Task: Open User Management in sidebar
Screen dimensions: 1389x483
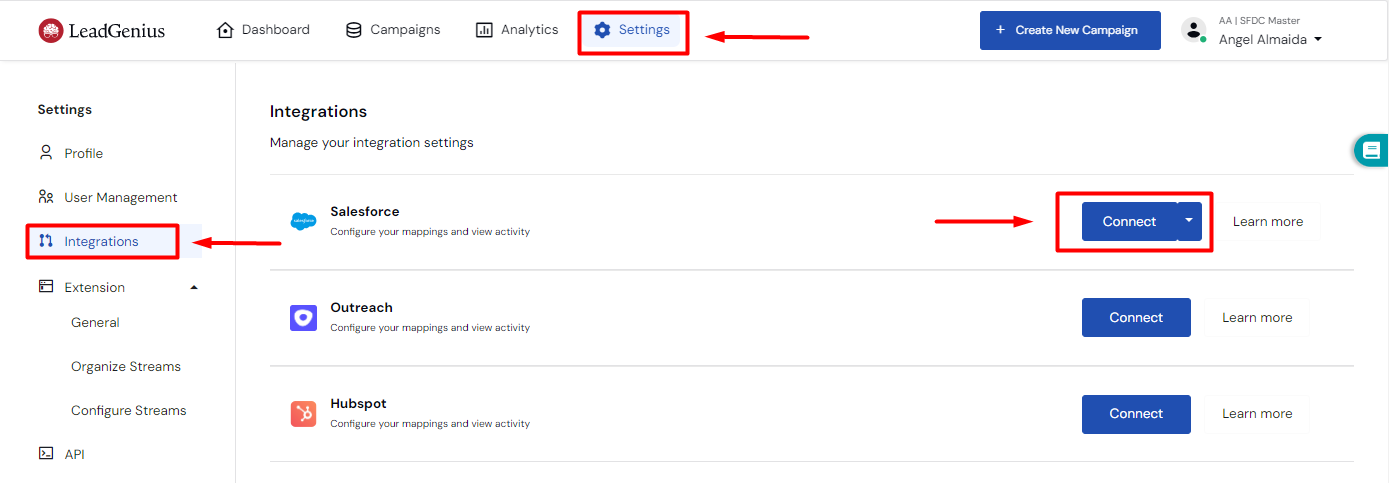Action: pyautogui.click(x=121, y=197)
